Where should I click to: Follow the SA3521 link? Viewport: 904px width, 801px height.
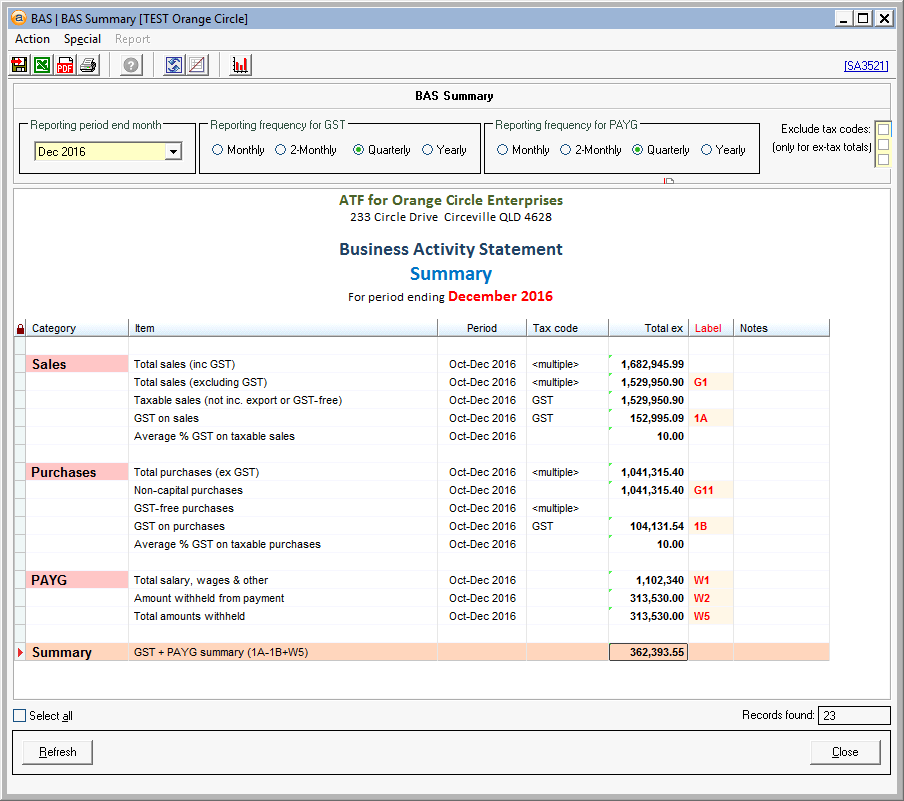tap(865, 66)
